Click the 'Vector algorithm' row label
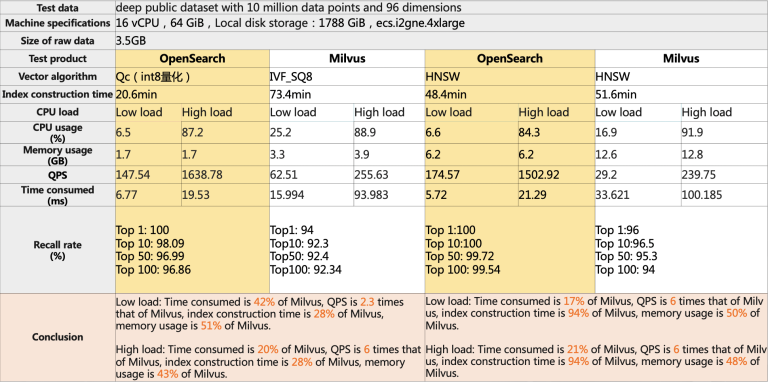The image size is (768, 382). click(58, 77)
